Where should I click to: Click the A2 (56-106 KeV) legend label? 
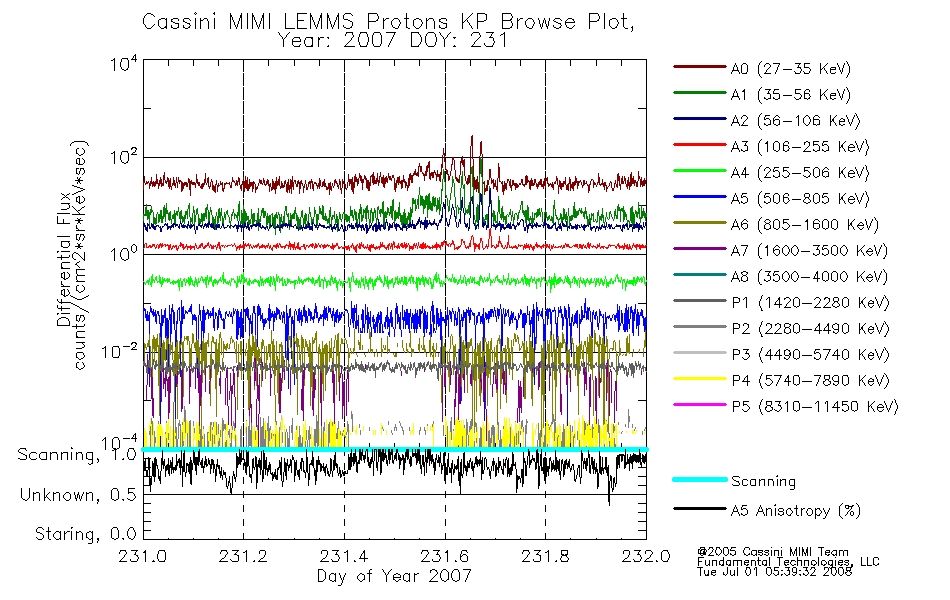pos(796,121)
